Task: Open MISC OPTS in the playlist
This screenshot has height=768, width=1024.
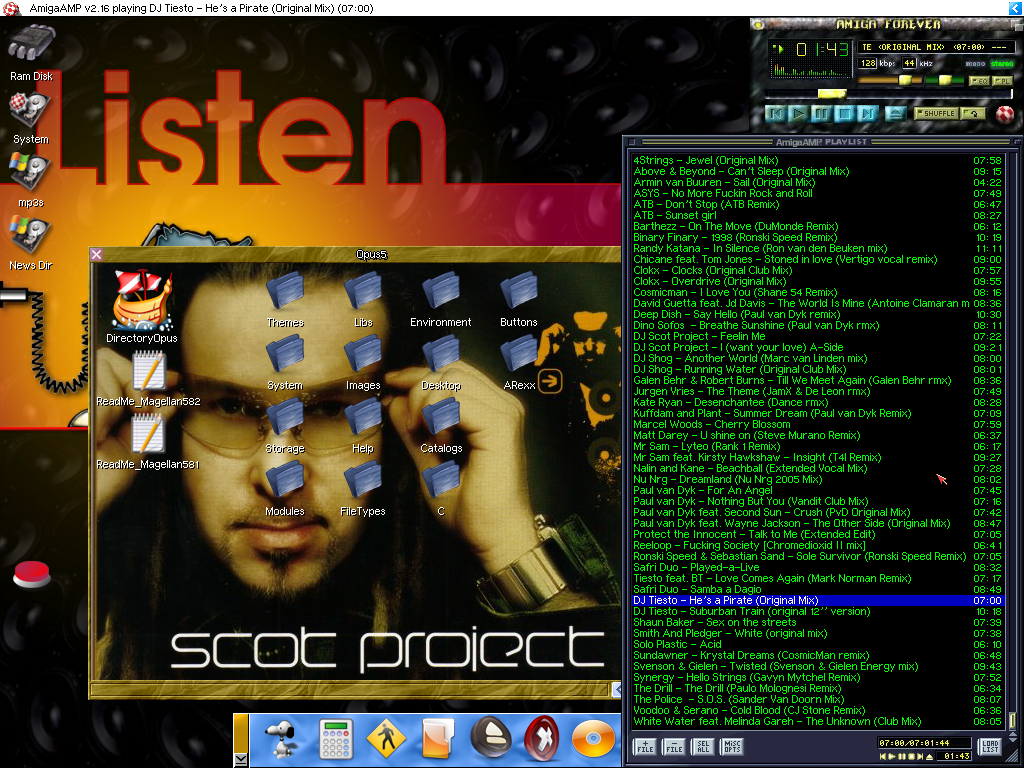Action: coord(731,746)
